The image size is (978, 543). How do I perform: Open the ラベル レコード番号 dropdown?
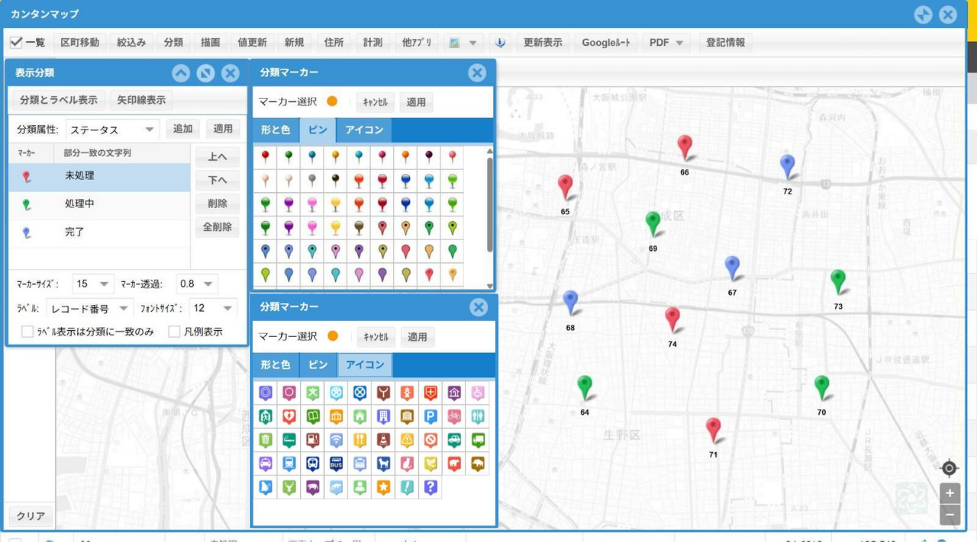tap(89, 309)
